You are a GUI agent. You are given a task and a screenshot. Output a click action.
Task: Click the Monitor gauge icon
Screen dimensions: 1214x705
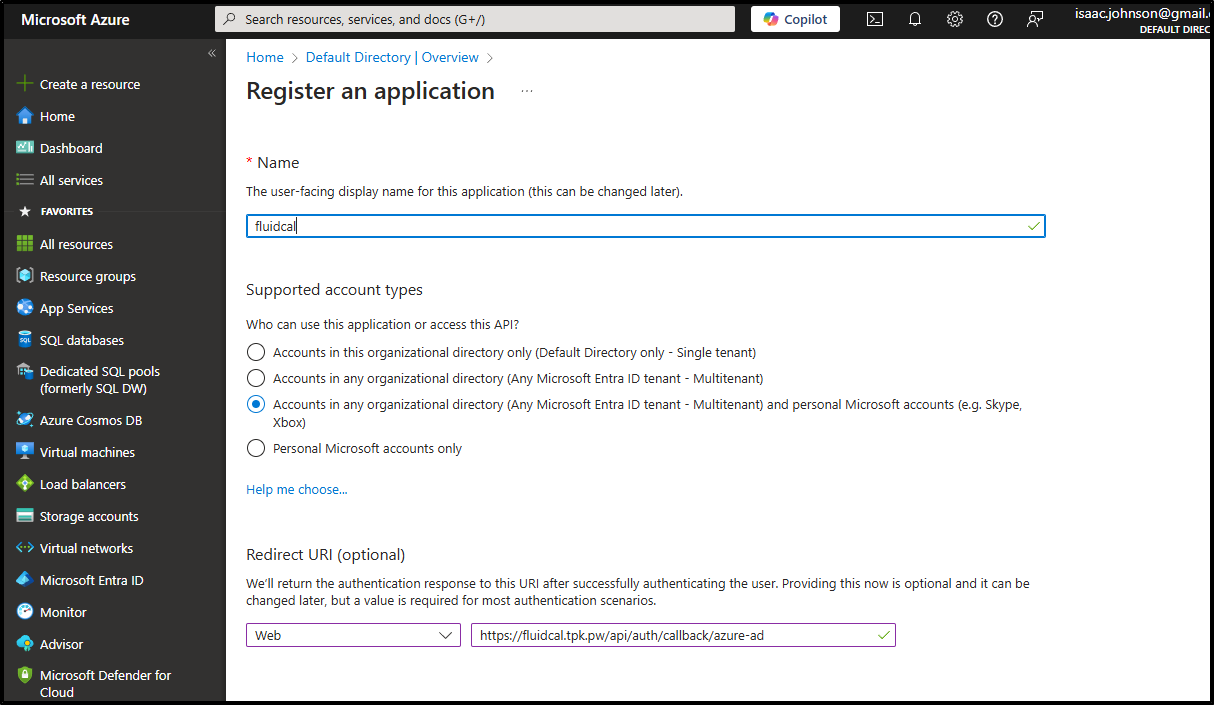click(x=25, y=612)
